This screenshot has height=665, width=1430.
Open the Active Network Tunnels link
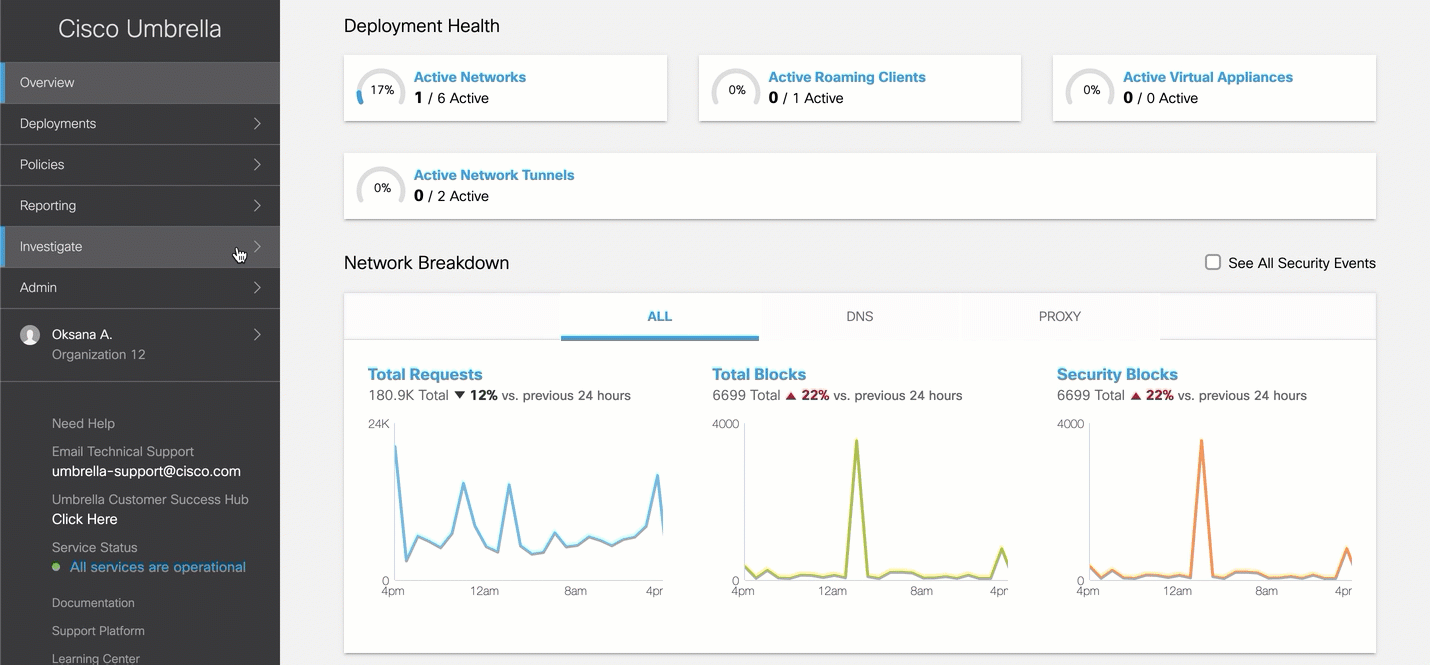click(x=494, y=175)
